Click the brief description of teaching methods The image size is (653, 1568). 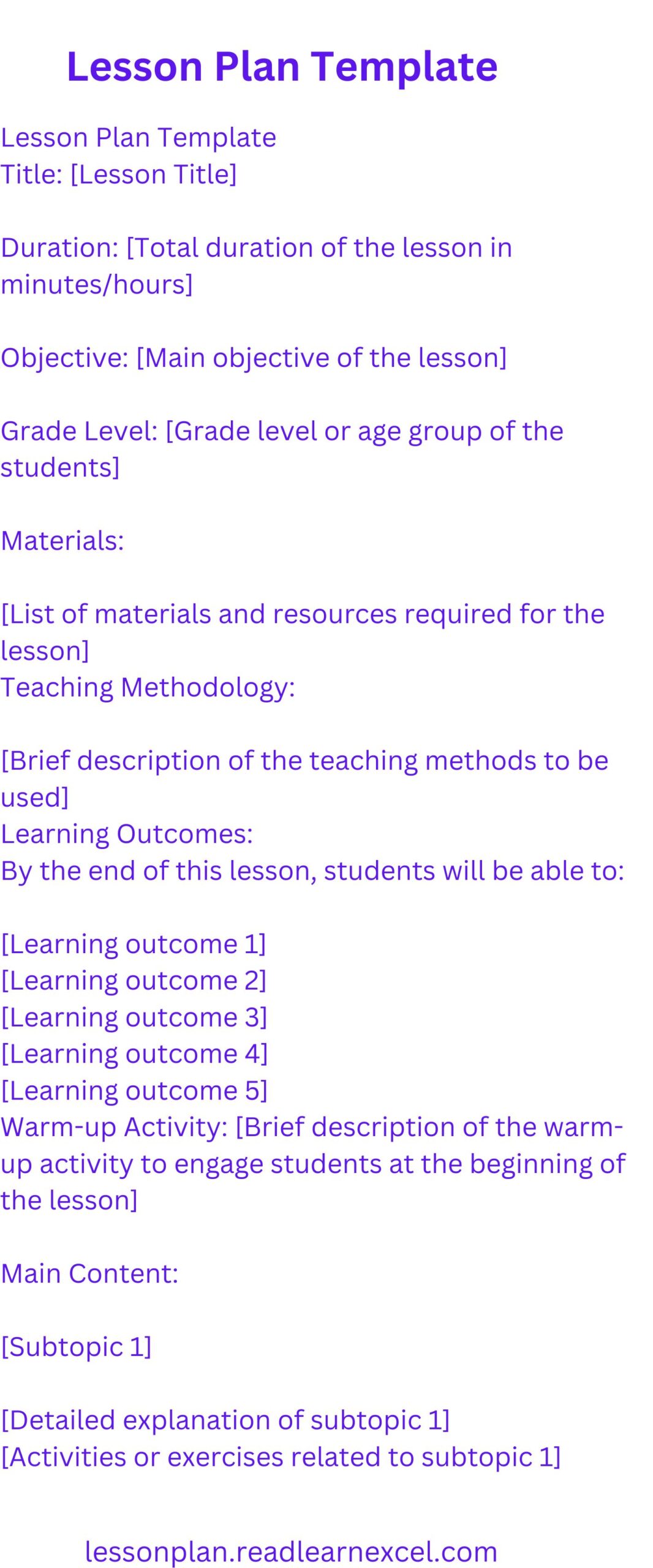click(304, 778)
